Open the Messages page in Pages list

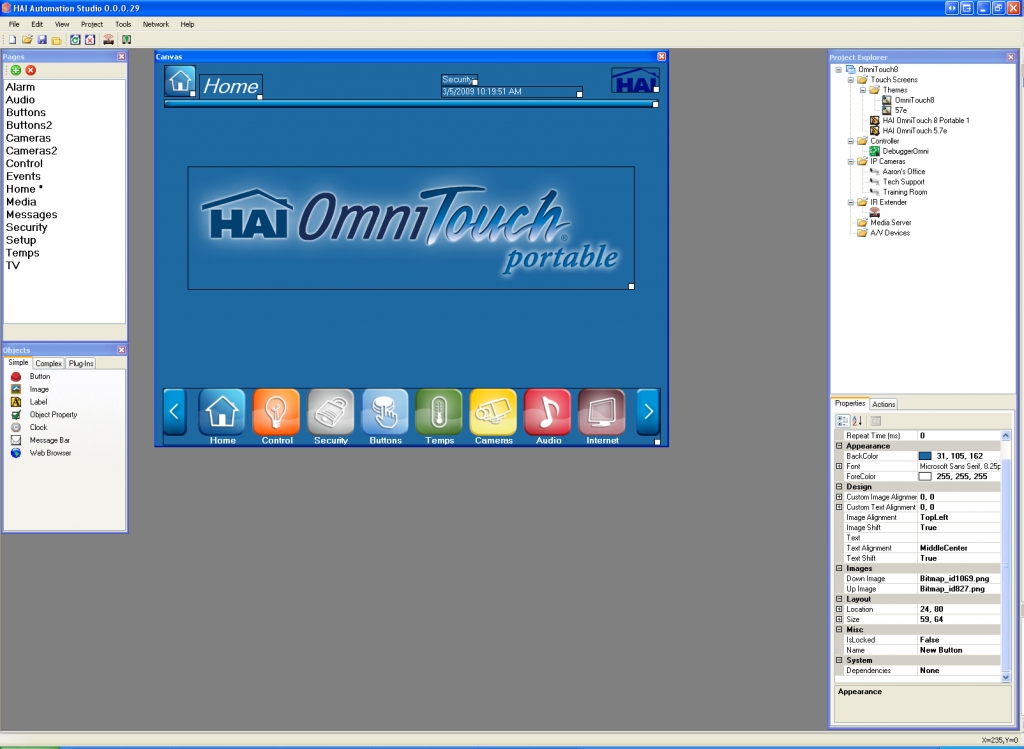31,215
